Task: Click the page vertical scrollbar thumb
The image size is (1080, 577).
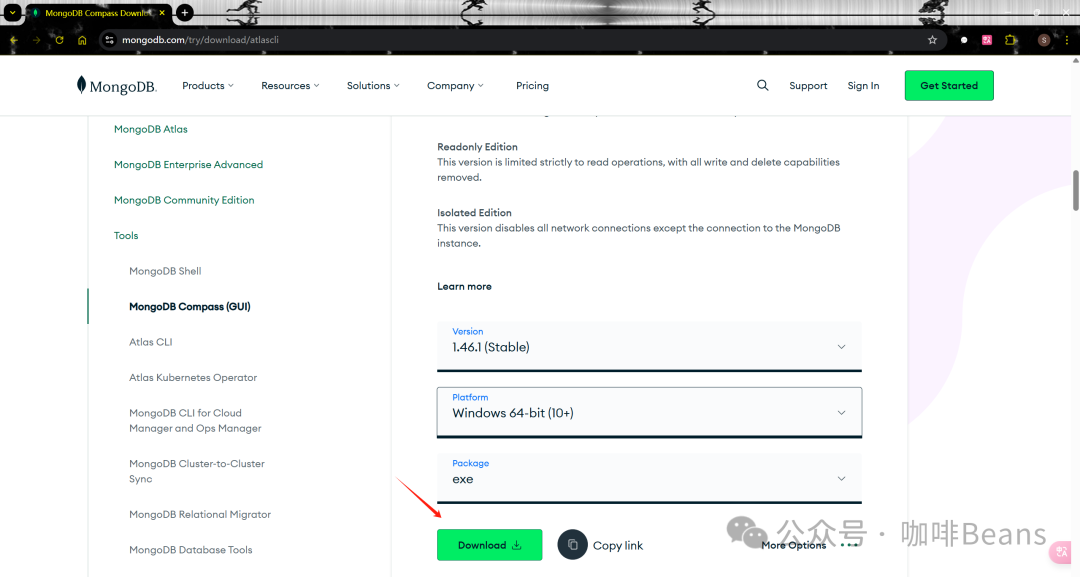Action: tap(1075, 191)
